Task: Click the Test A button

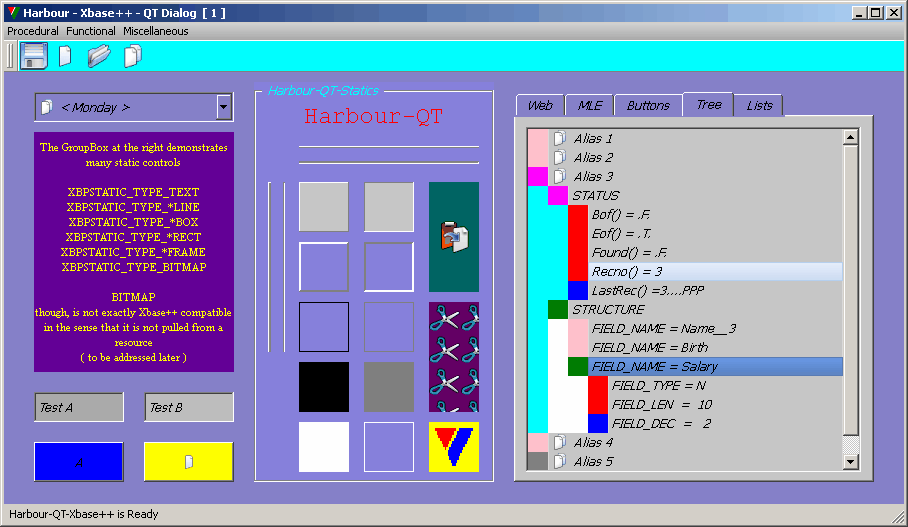Action: pyautogui.click(x=79, y=407)
